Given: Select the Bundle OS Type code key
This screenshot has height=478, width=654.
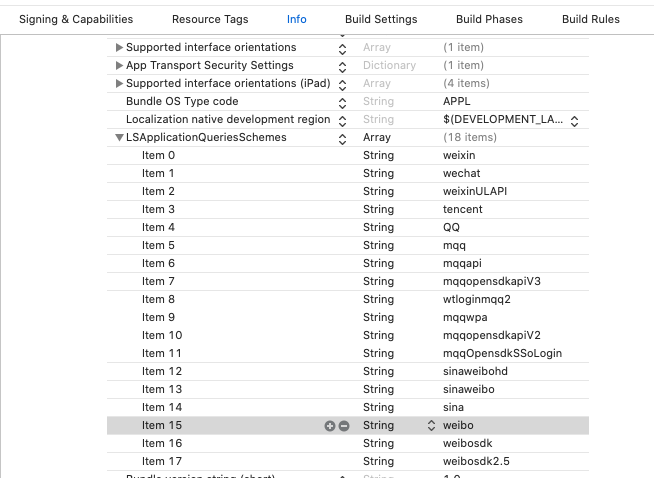Looking at the screenshot, I should [x=182, y=101].
